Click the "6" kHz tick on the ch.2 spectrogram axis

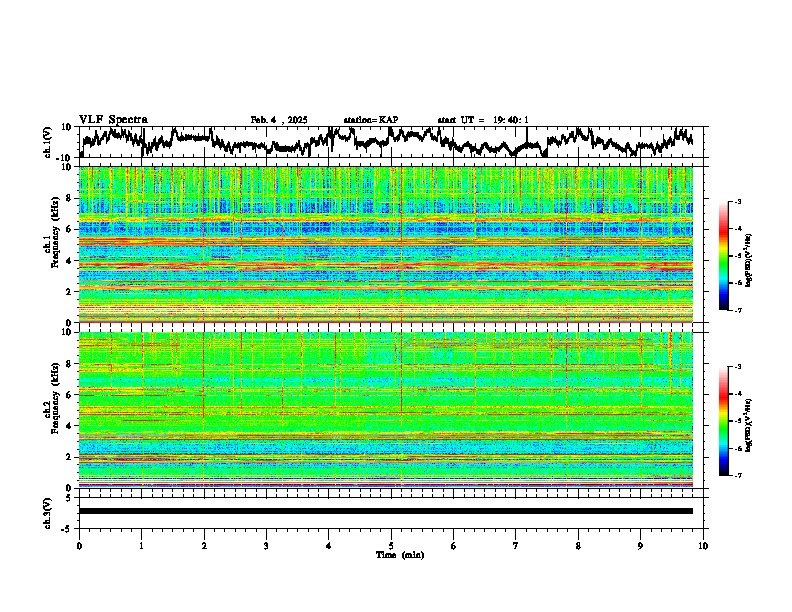(x=69, y=395)
